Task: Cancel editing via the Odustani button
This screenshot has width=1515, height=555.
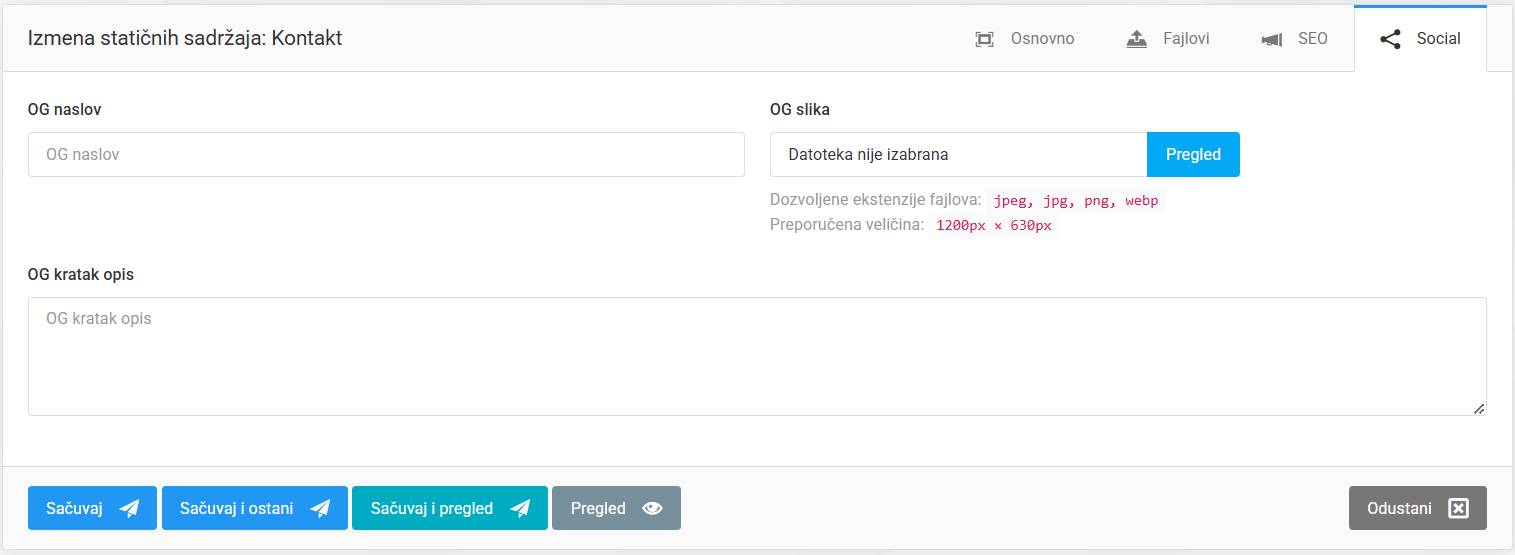Action: [1399, 508]
